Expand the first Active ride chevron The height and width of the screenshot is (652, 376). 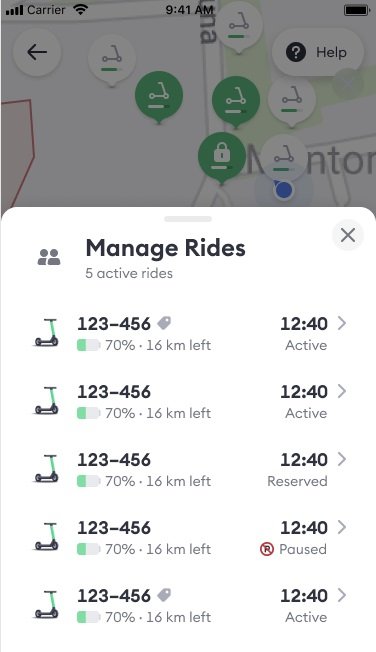click(341, 323)
